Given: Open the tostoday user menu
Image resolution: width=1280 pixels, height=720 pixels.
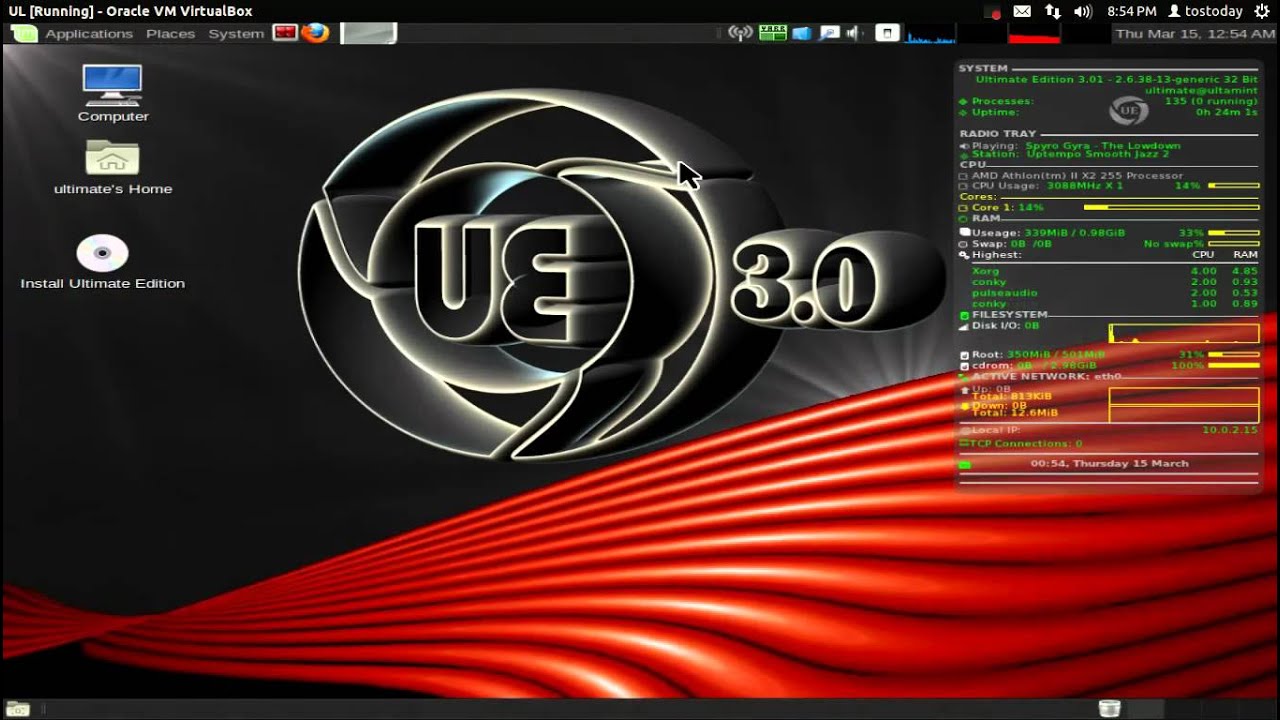Looking at the screenshot, I should [1205, 11].
